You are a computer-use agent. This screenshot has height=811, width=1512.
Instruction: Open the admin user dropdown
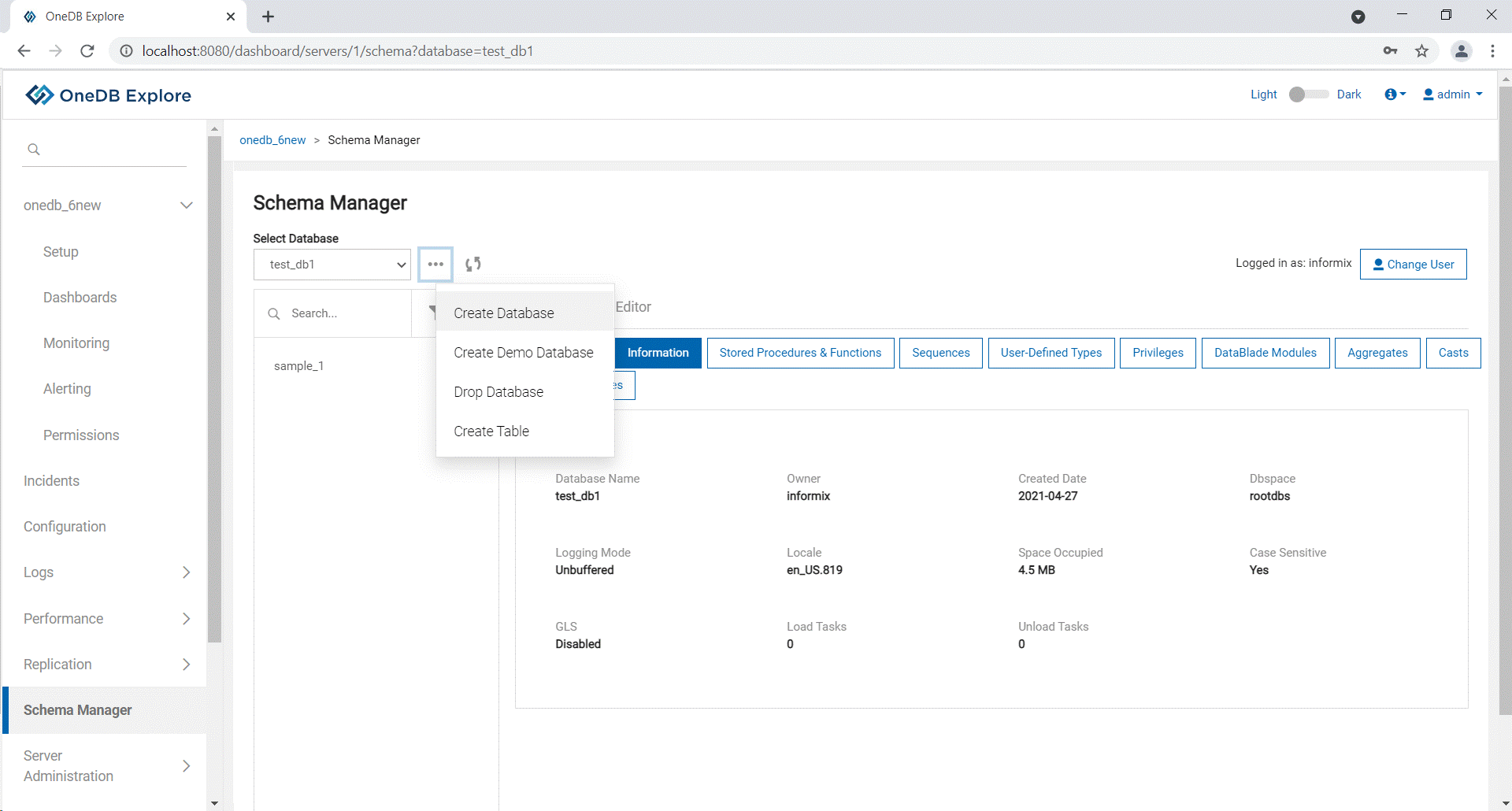tap(1453, 94)
